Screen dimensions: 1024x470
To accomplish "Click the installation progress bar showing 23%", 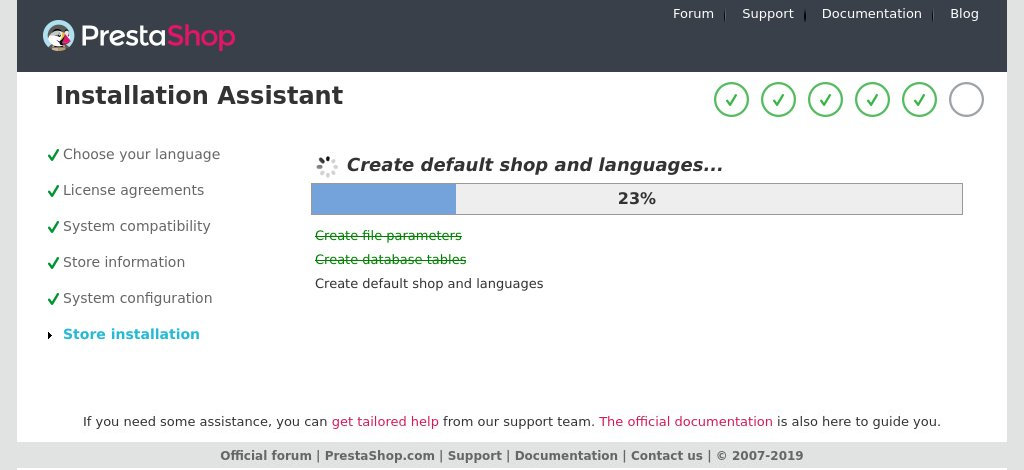I will point(637,198).
